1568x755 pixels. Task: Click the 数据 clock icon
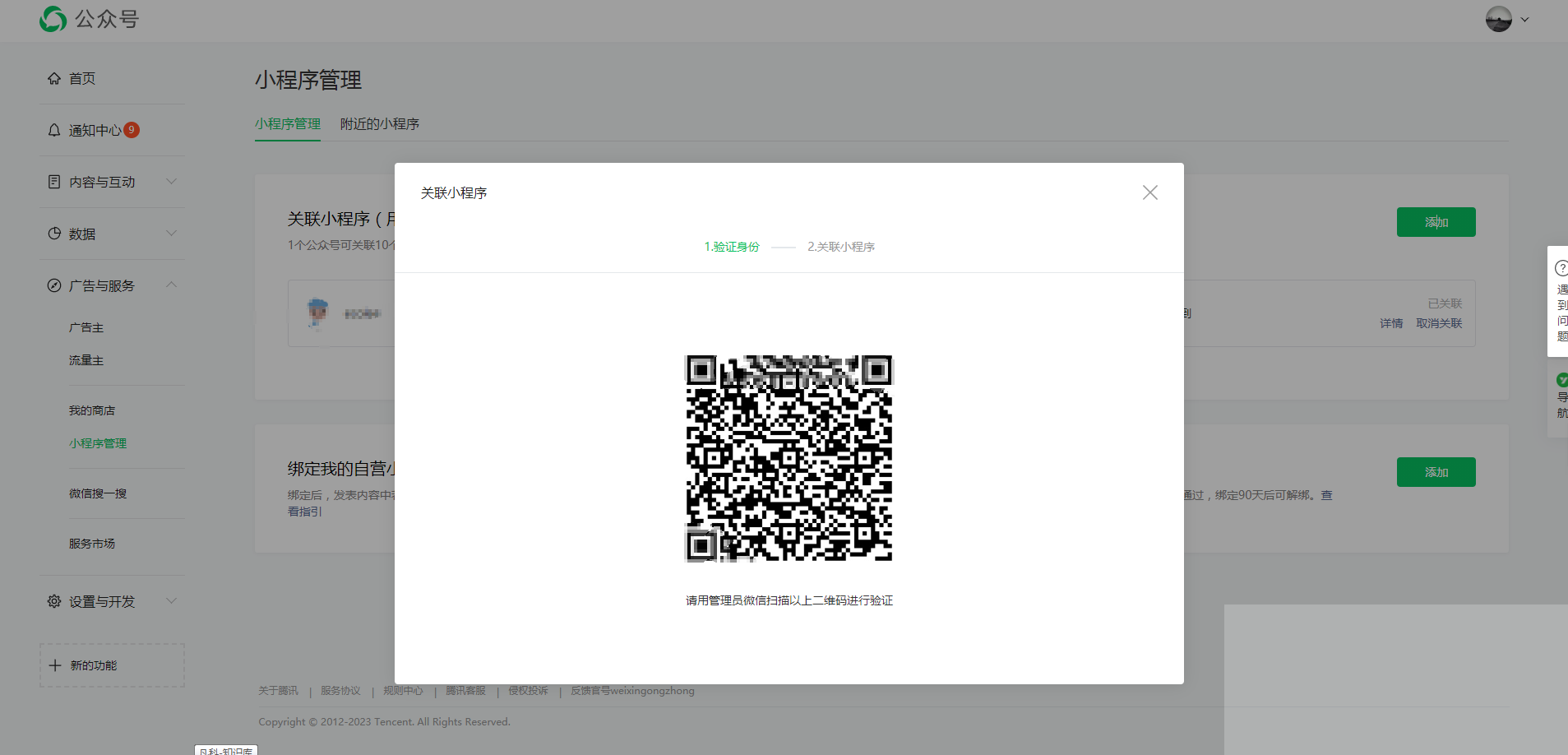pos(54,234)
